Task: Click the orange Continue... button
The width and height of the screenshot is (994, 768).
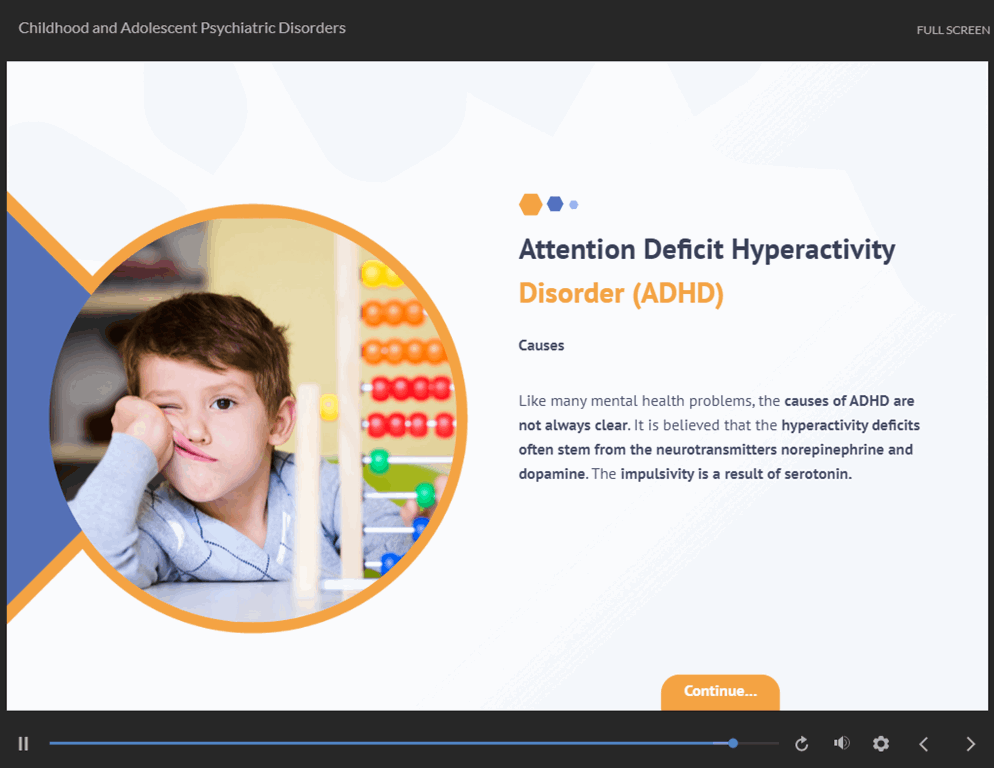Action: 720,692
